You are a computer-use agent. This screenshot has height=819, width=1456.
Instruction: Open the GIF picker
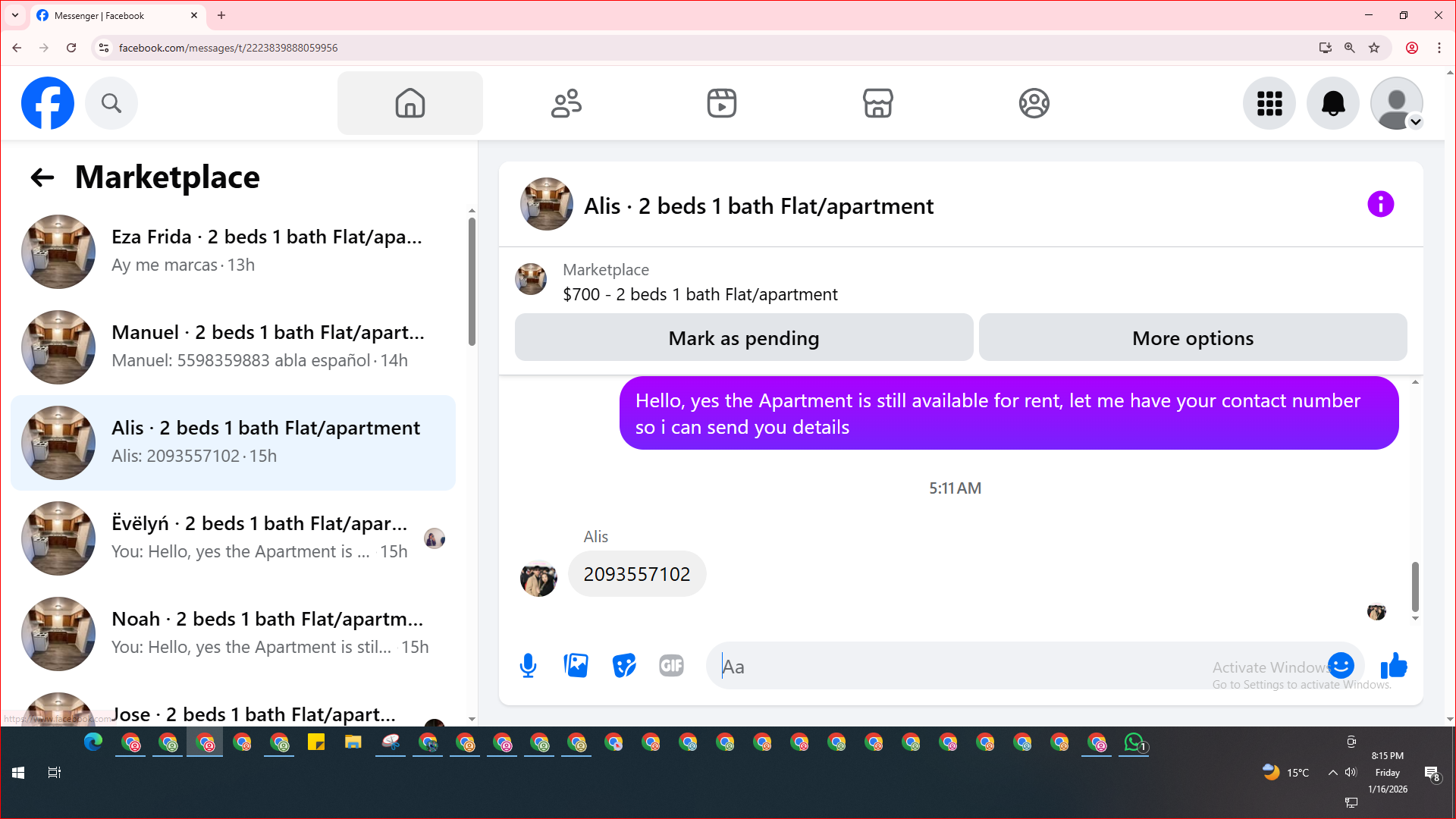pos(671,666)
